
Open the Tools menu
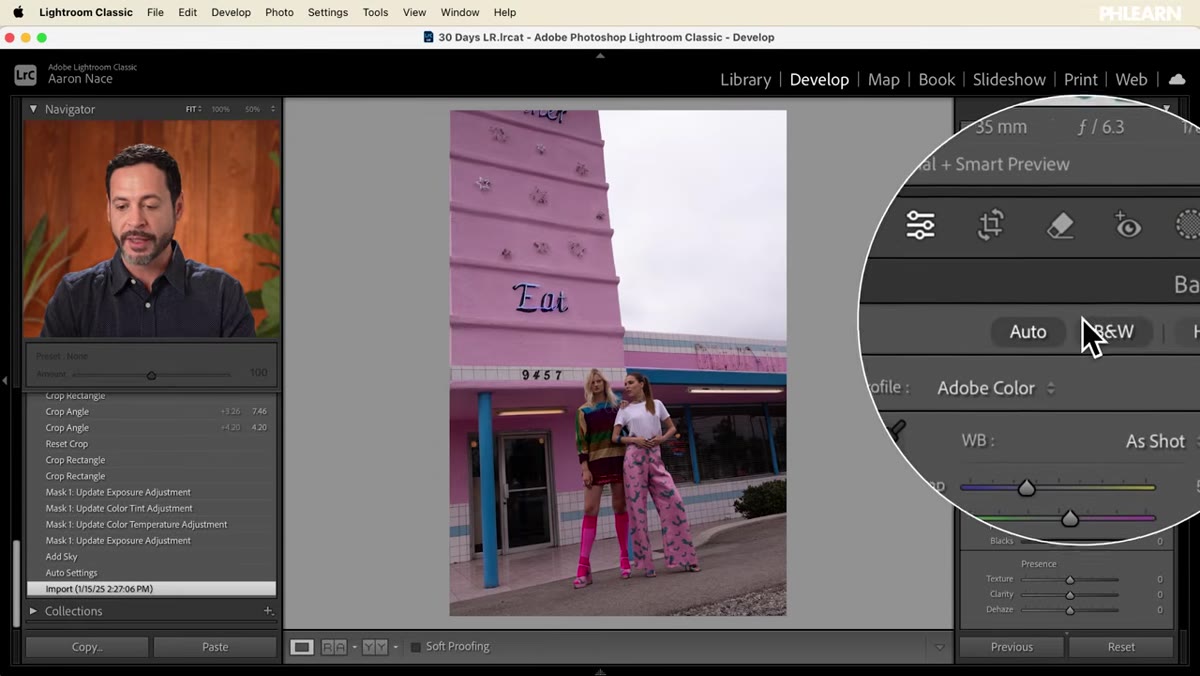[x=375, y=12]
